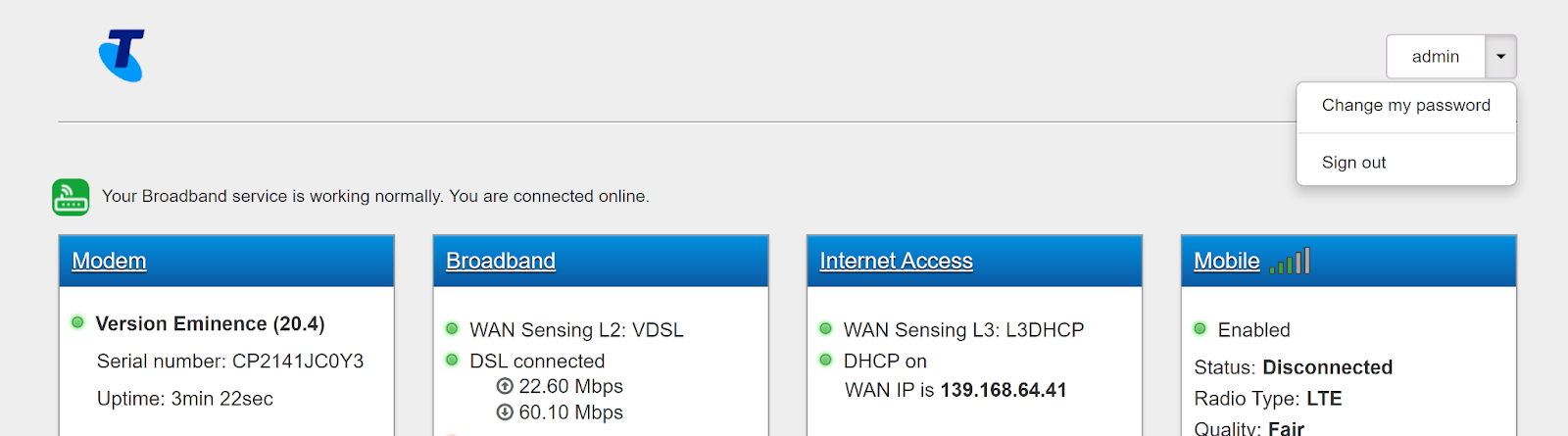This screenshot has height=436, width=1568.
Task: Click green status dot beside DSL connected
Action: [452, 360]
